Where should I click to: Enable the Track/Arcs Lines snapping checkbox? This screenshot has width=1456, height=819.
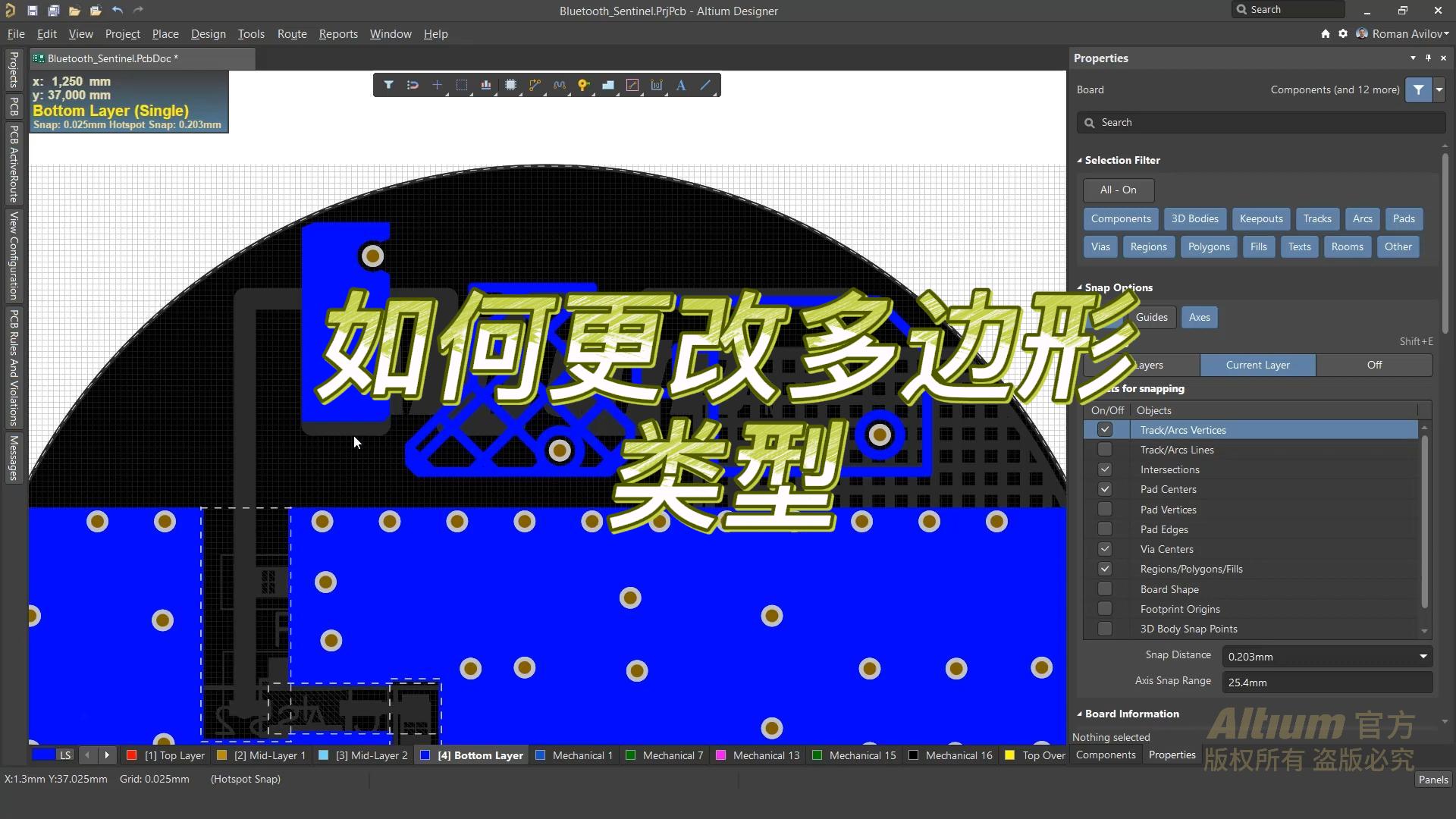(x=1106, y=449)
